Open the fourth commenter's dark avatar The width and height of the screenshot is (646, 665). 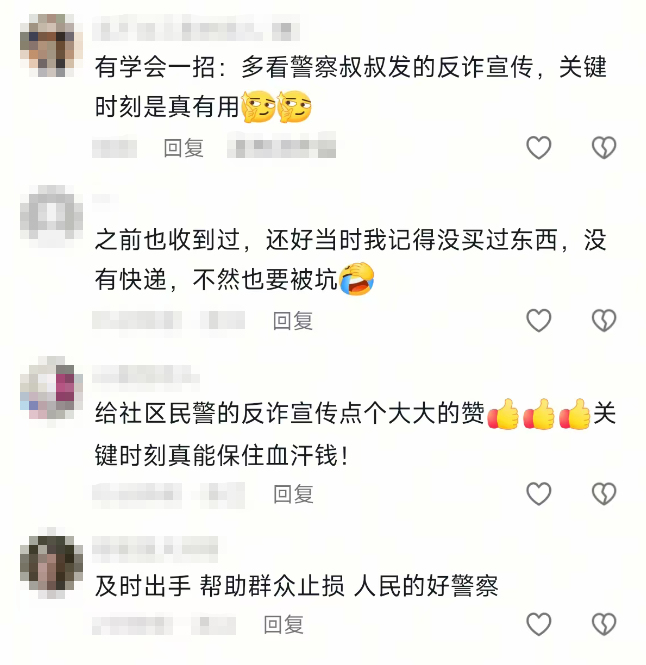click(52, 562)
